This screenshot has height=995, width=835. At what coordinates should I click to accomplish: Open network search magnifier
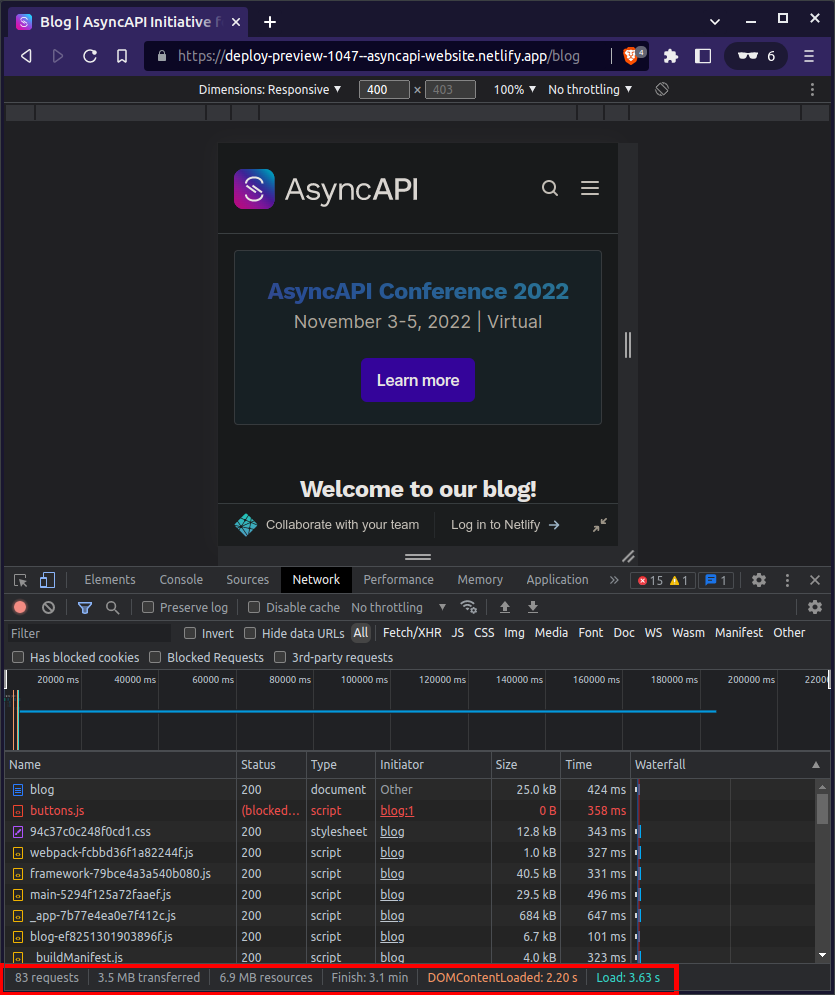click(112, 607)
